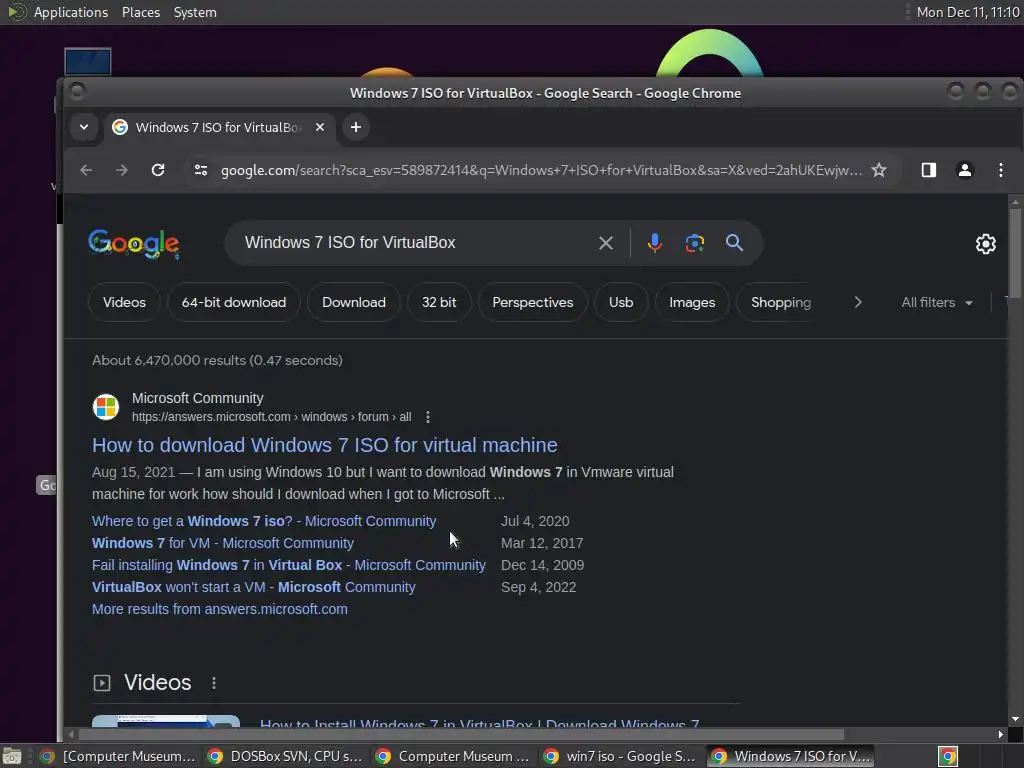Clear the search box with X
The image size is (1024, 768).
[x=606, y=243]
